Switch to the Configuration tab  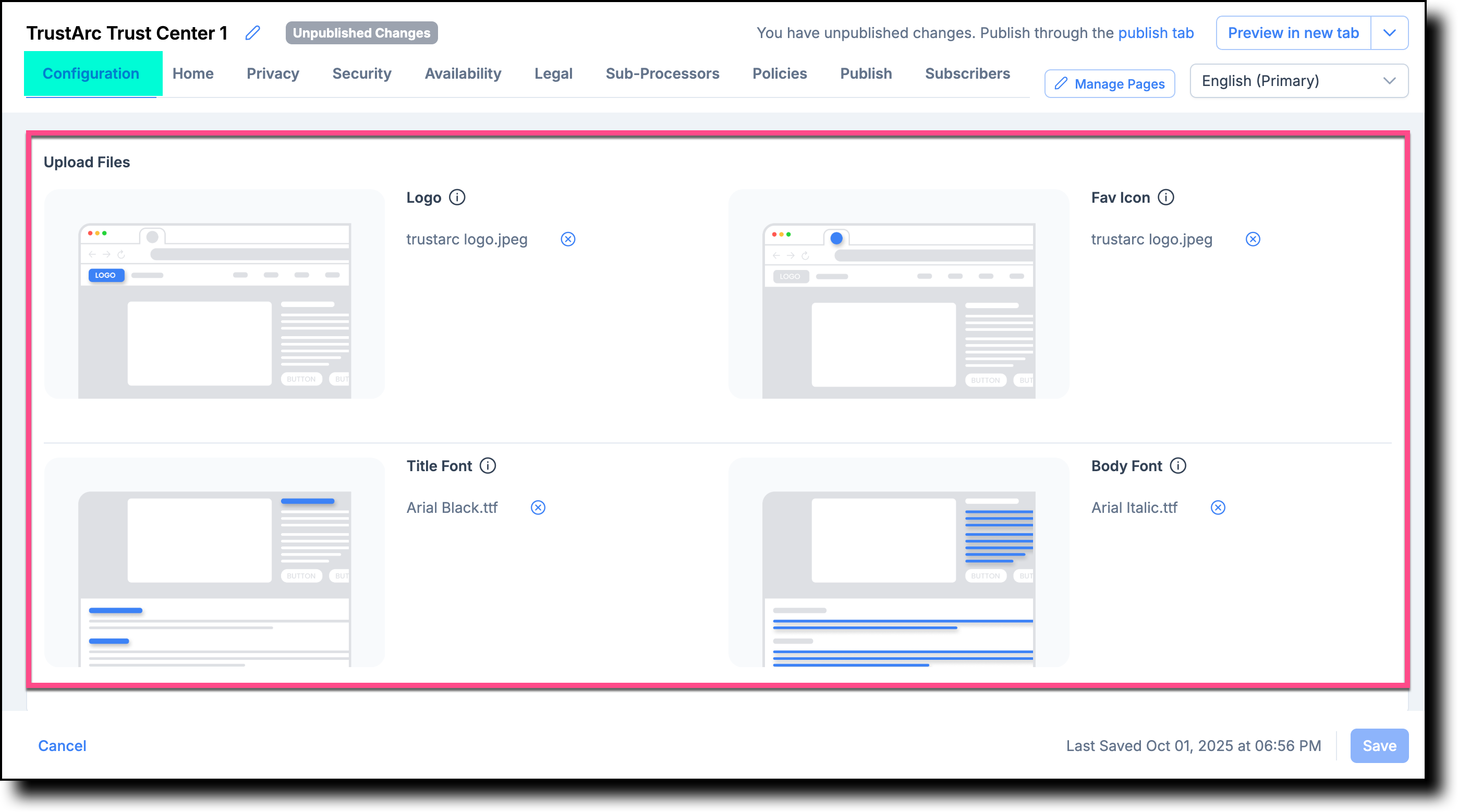point(91,73)
